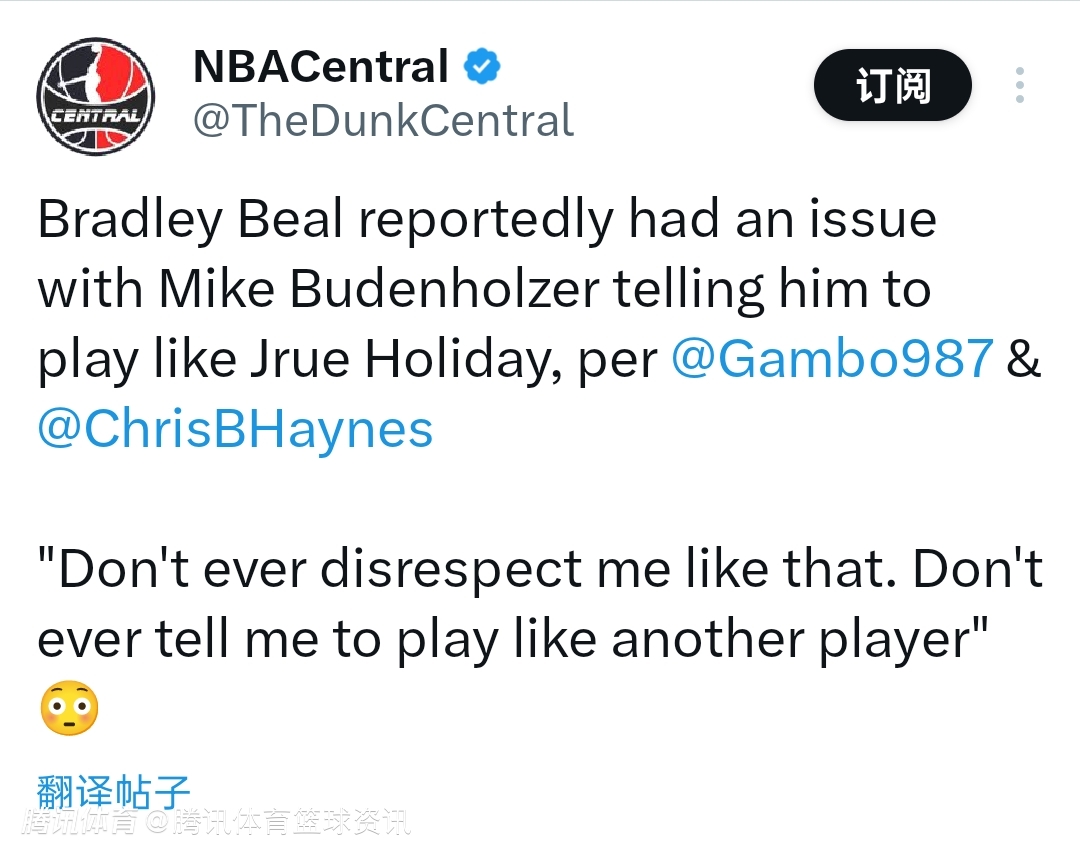The image size is (1080, 855).
Task: Open the three-dot more options menu
Action: pyautogui.click(x=1019, y=86)
